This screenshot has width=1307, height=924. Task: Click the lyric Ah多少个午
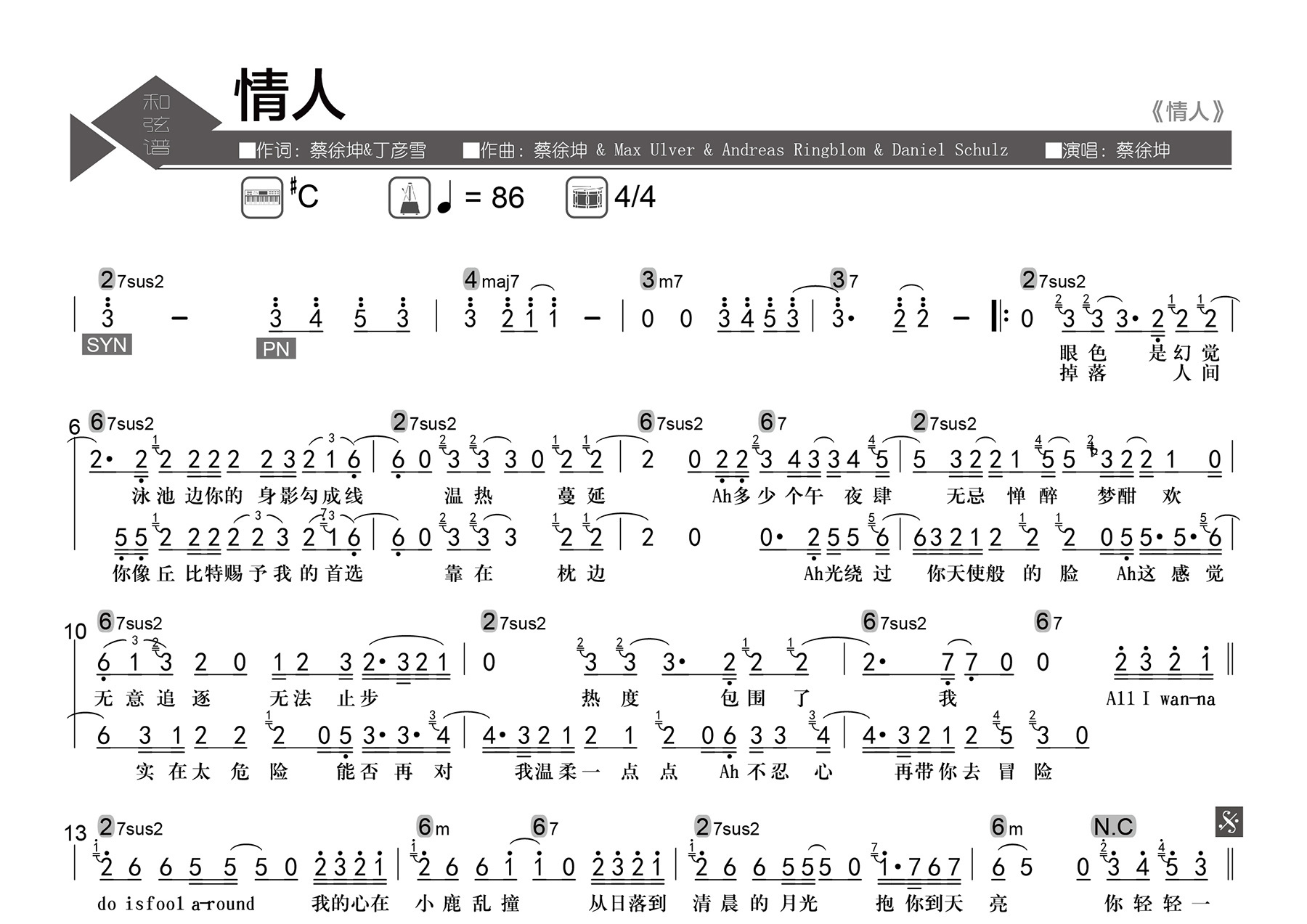coord(767,496)
